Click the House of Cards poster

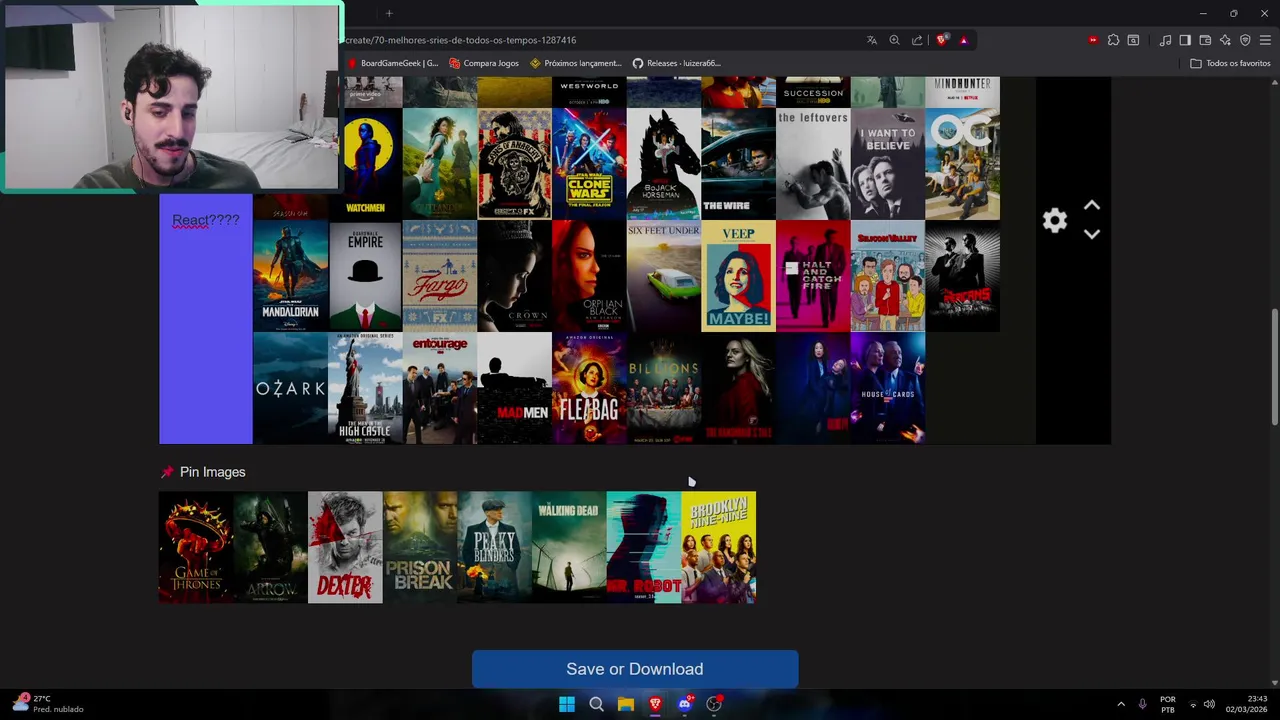tap(888, 388)
